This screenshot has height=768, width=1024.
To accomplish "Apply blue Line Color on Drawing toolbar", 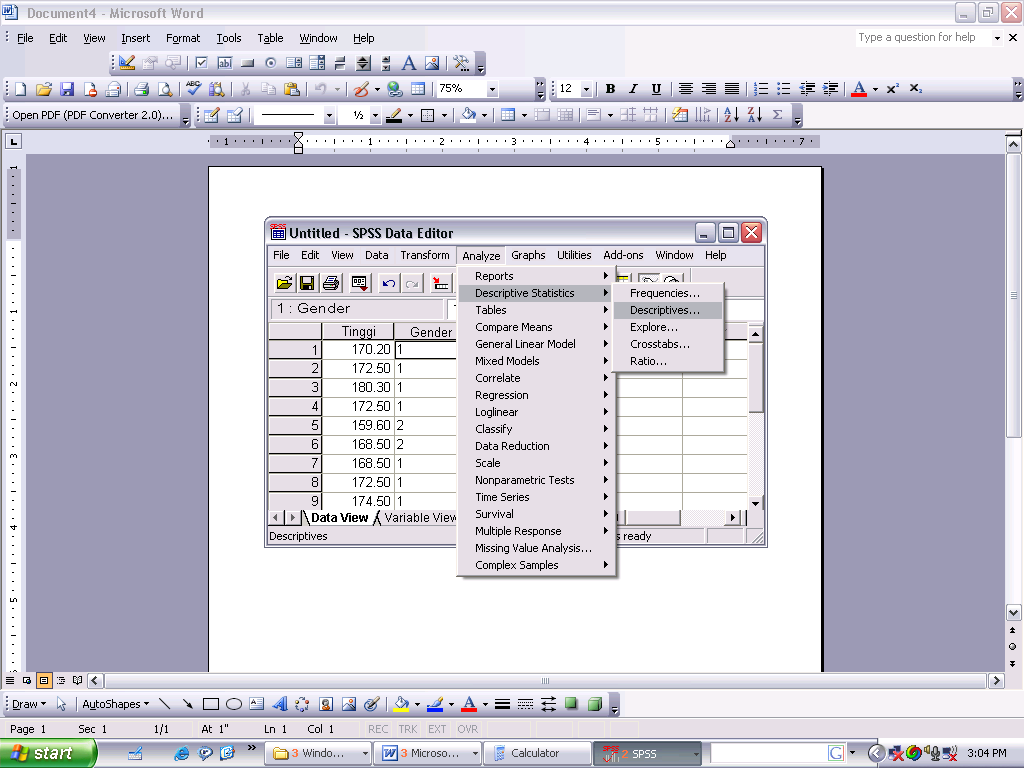I will (x=435, y=704).
